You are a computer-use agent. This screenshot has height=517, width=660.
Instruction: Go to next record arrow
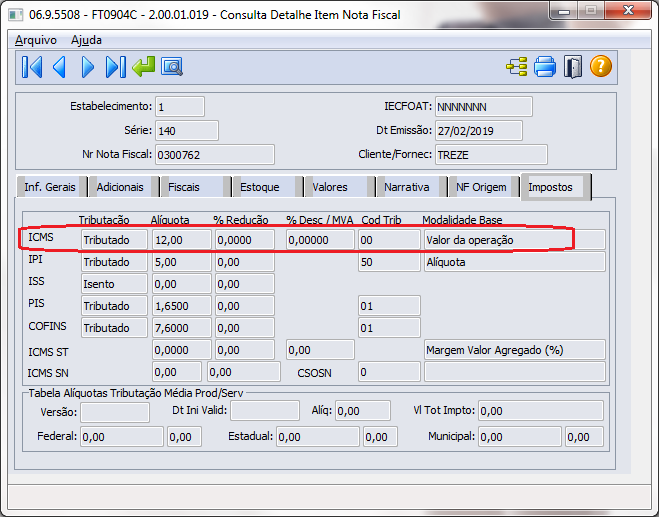pyautogui.click(x=88, y=67)
